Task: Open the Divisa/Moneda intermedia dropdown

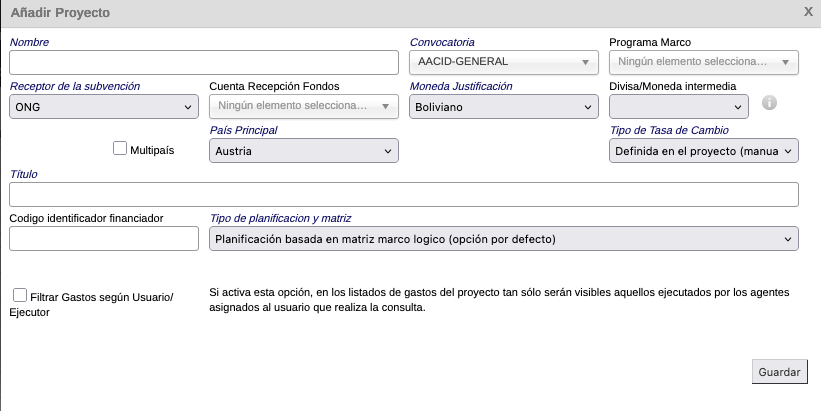Action: click(x=678, y=106)
